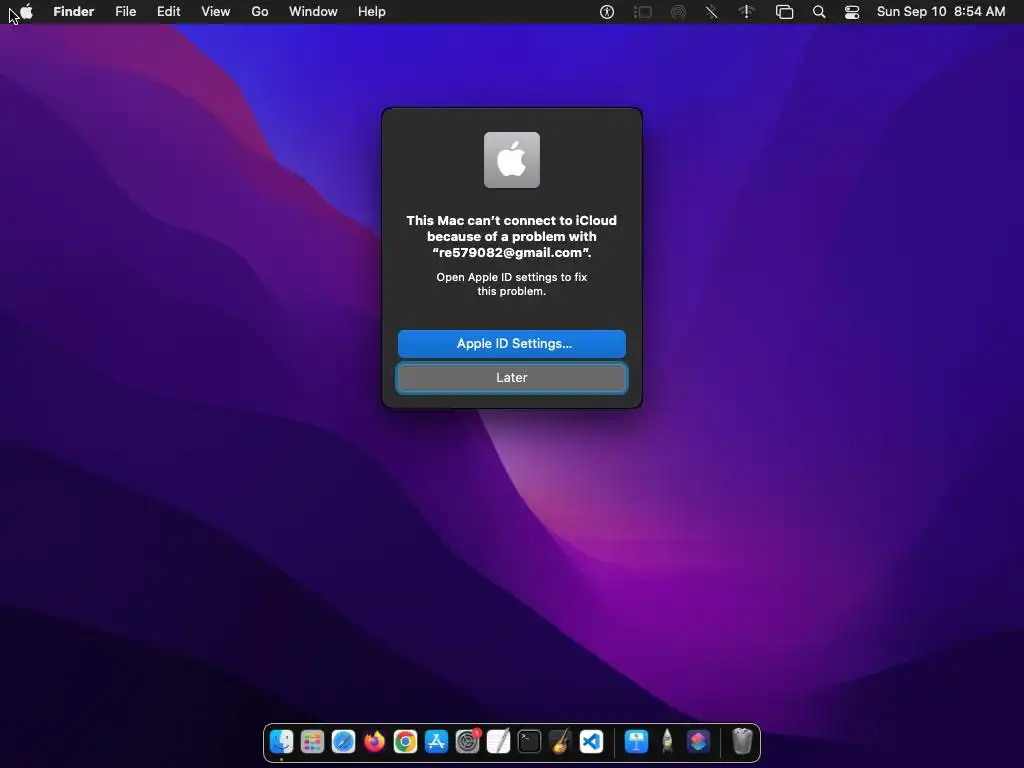Screen dimensions: 1024x768
Task: Open the Edit menu
Action: click(168, 12)
